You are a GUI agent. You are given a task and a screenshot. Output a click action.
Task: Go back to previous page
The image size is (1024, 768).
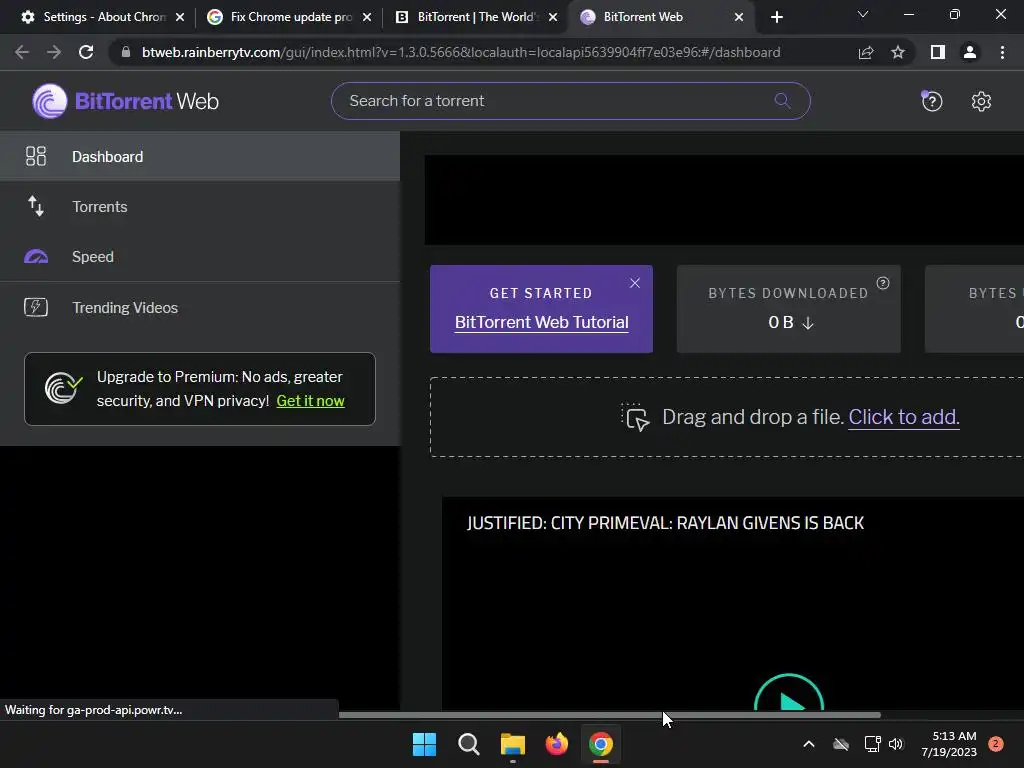(22, 52)
